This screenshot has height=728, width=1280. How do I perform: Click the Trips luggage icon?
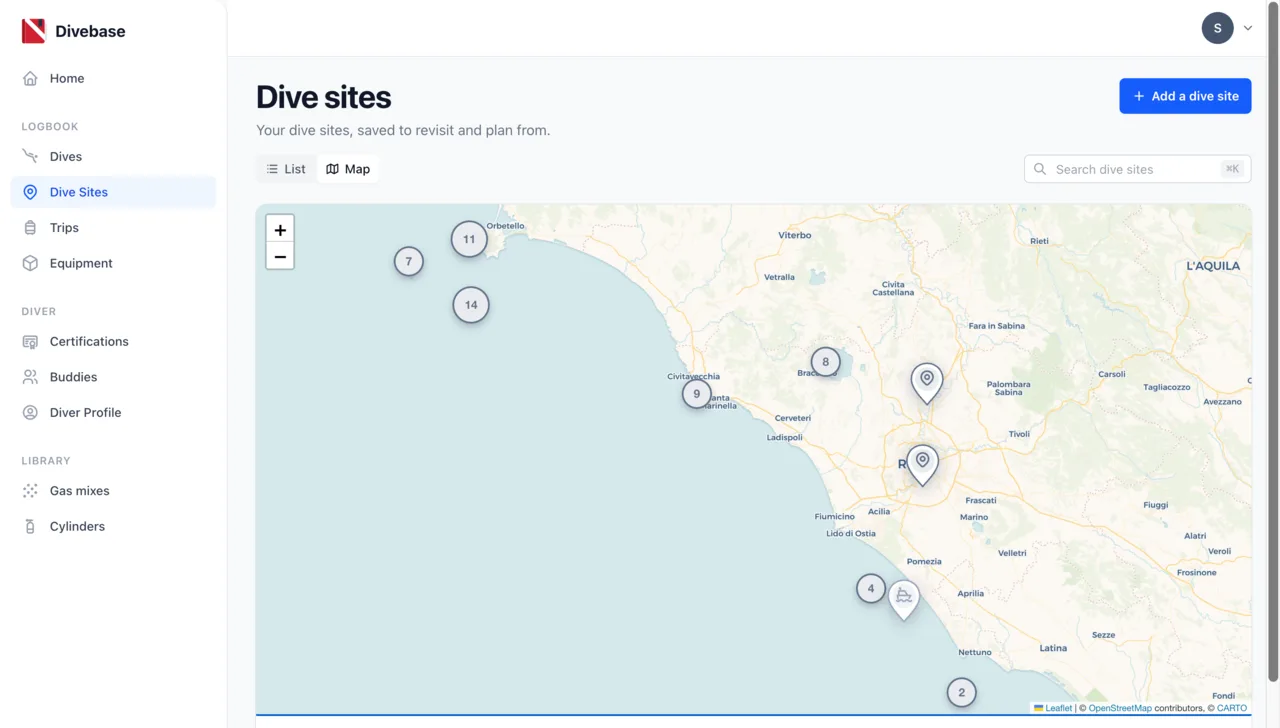(x=30, y=228)
